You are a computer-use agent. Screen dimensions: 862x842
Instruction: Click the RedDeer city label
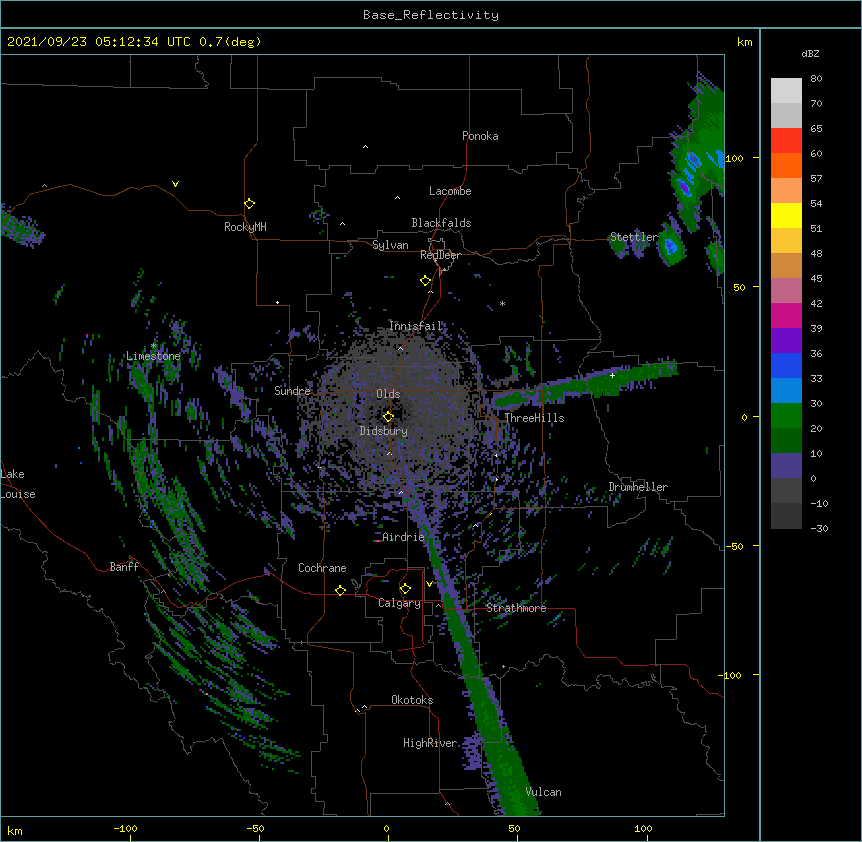[x=440, y=255]
